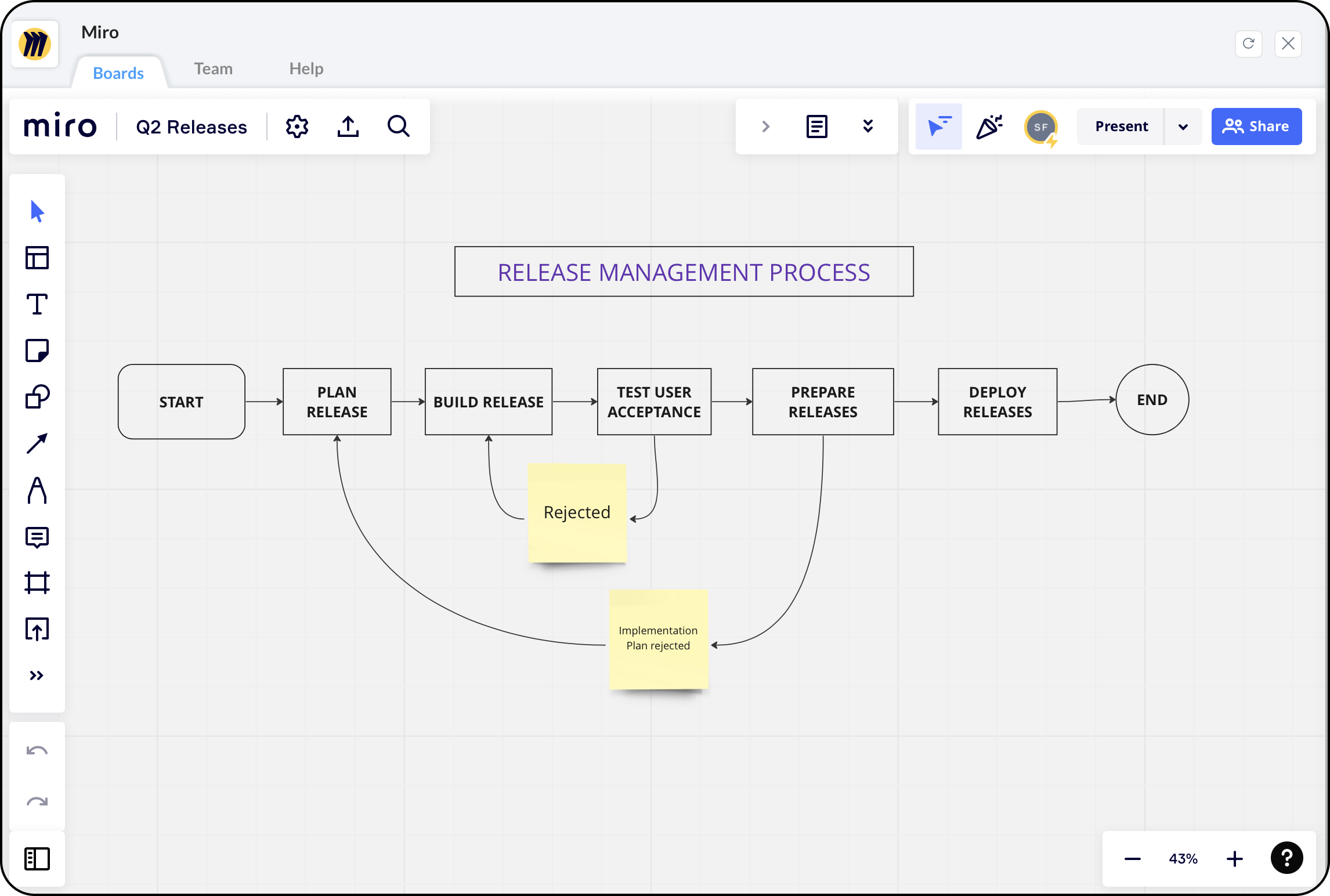Image resolution: width=1330 pixels, height=896 pixels.
Task: Click the blue Share button
Action: pyautogui.click(x=1256, y=127)
